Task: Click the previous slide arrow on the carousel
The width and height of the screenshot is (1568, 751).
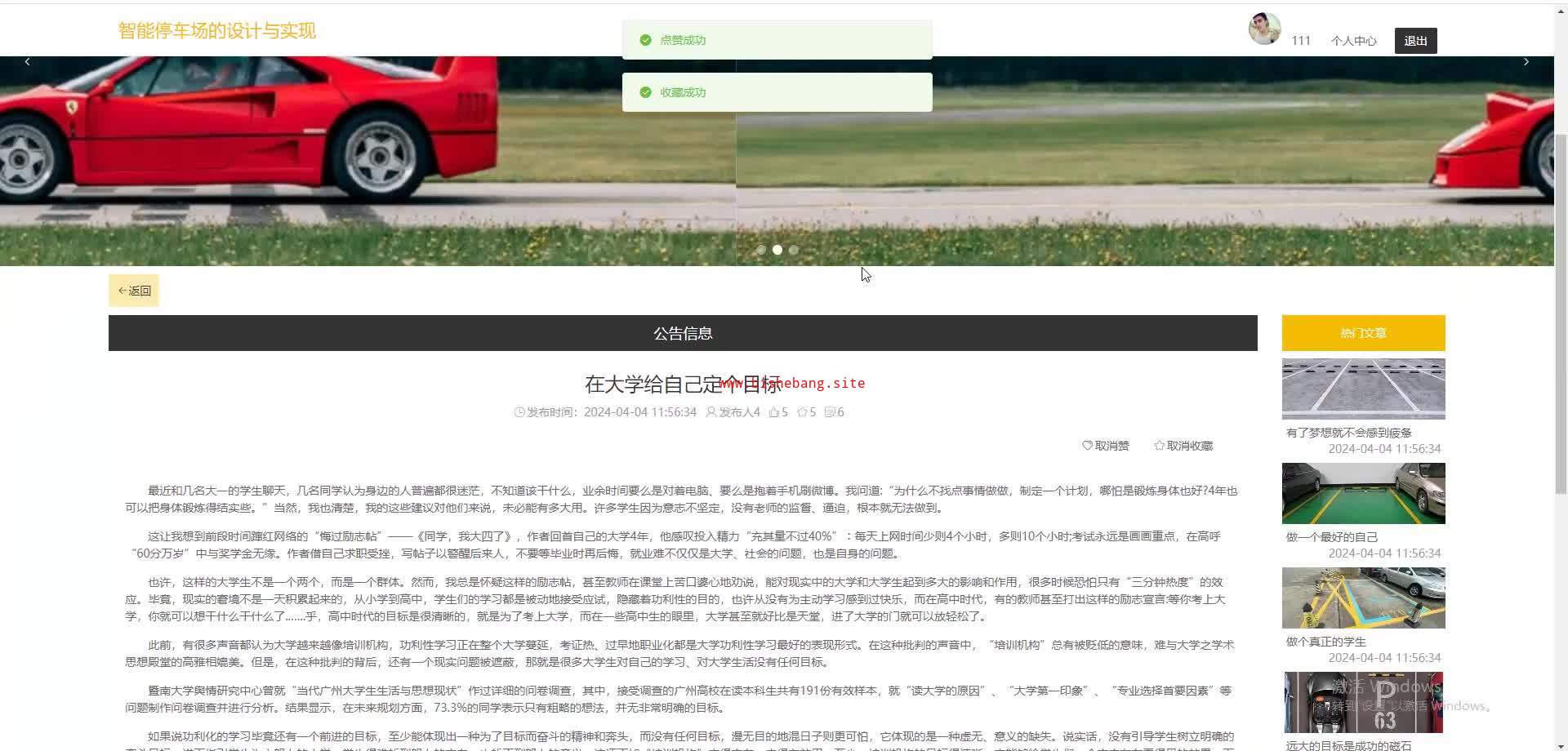Action: tap(27, 61)
